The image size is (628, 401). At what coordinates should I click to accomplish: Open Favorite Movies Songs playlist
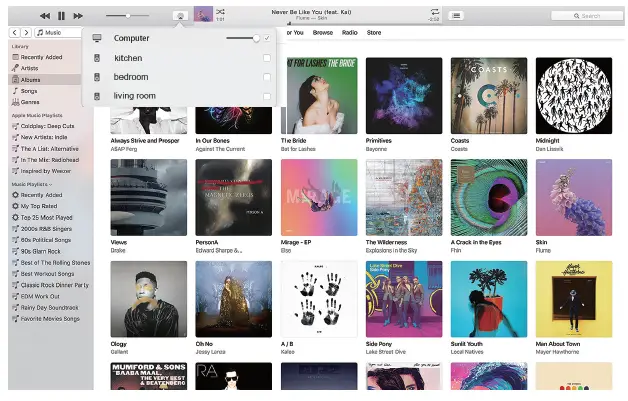point(50,319)
